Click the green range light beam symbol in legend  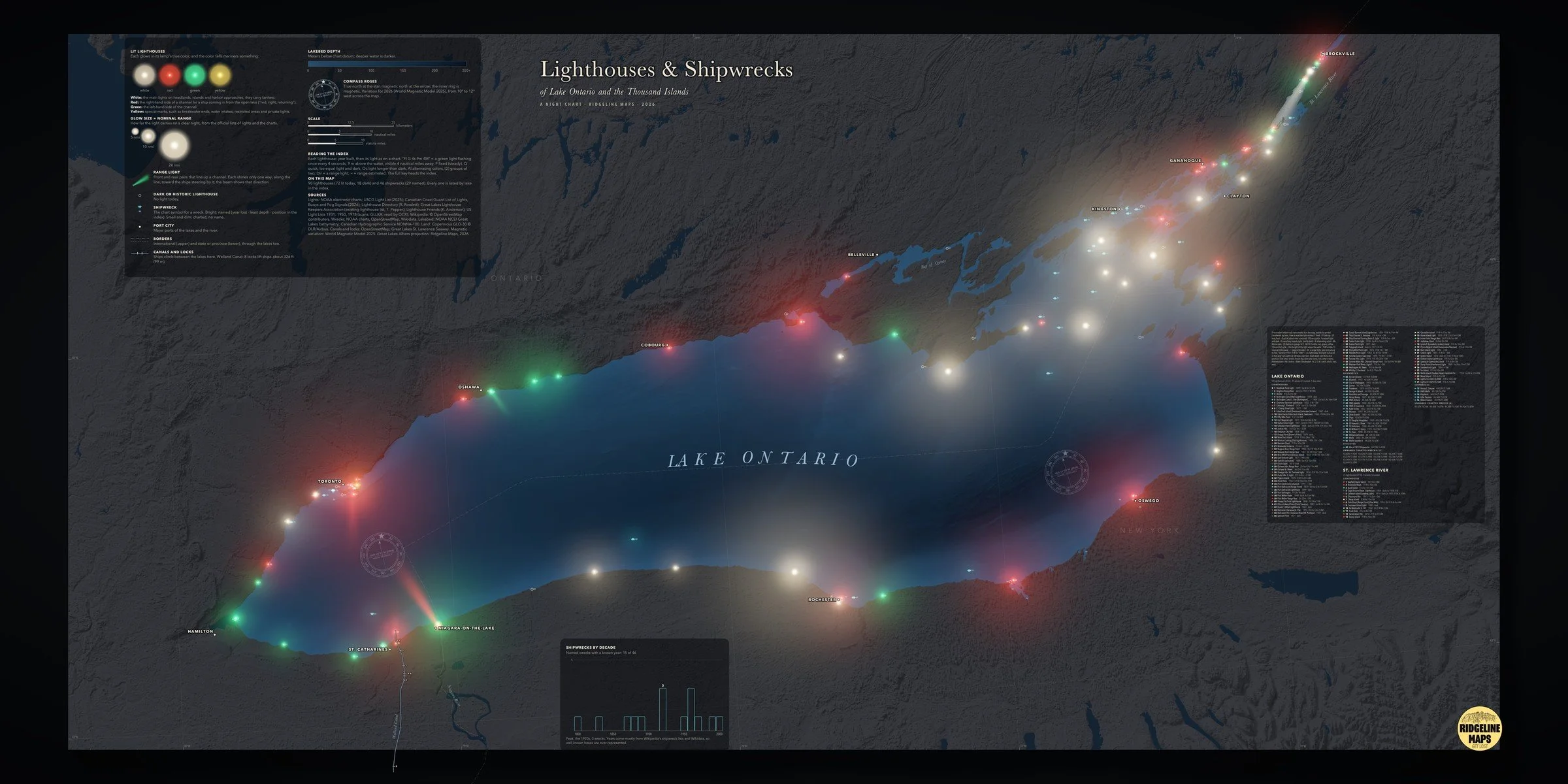tap(140, 180)
